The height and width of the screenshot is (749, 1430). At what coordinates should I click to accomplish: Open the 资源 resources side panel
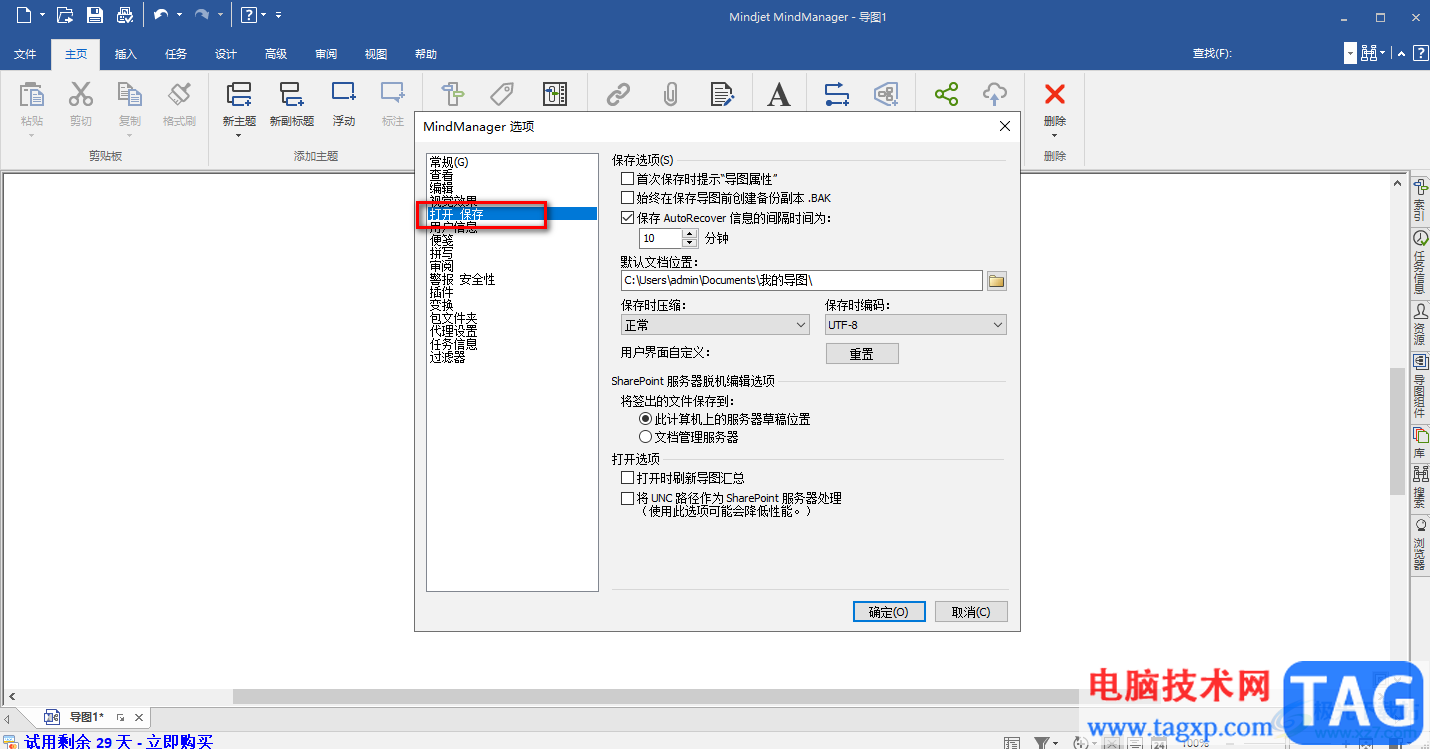pyautogui.click(x=1419, y=325)
